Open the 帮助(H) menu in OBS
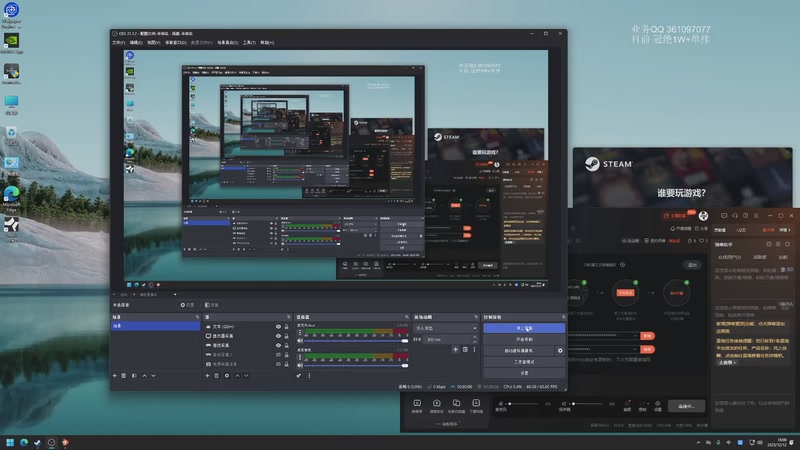Viewport: 800px width, 450px height. point(267,43)
